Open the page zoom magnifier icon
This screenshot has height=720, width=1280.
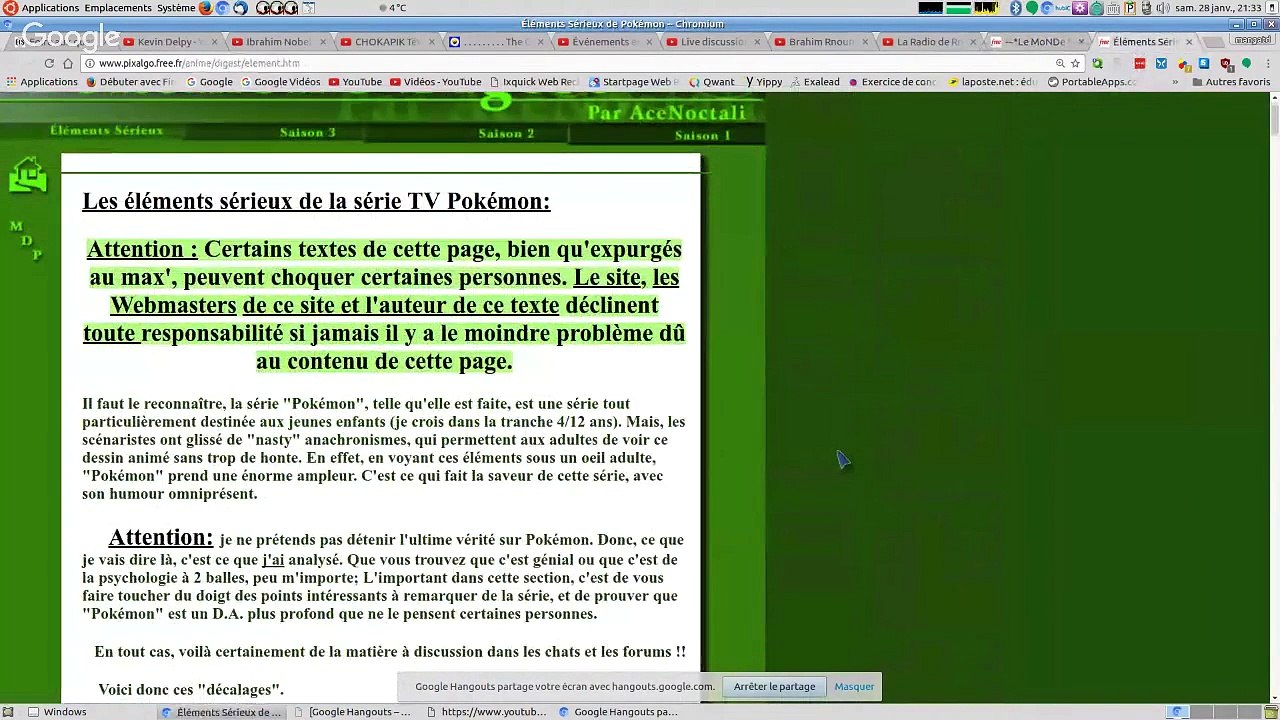coord(1060,63)
